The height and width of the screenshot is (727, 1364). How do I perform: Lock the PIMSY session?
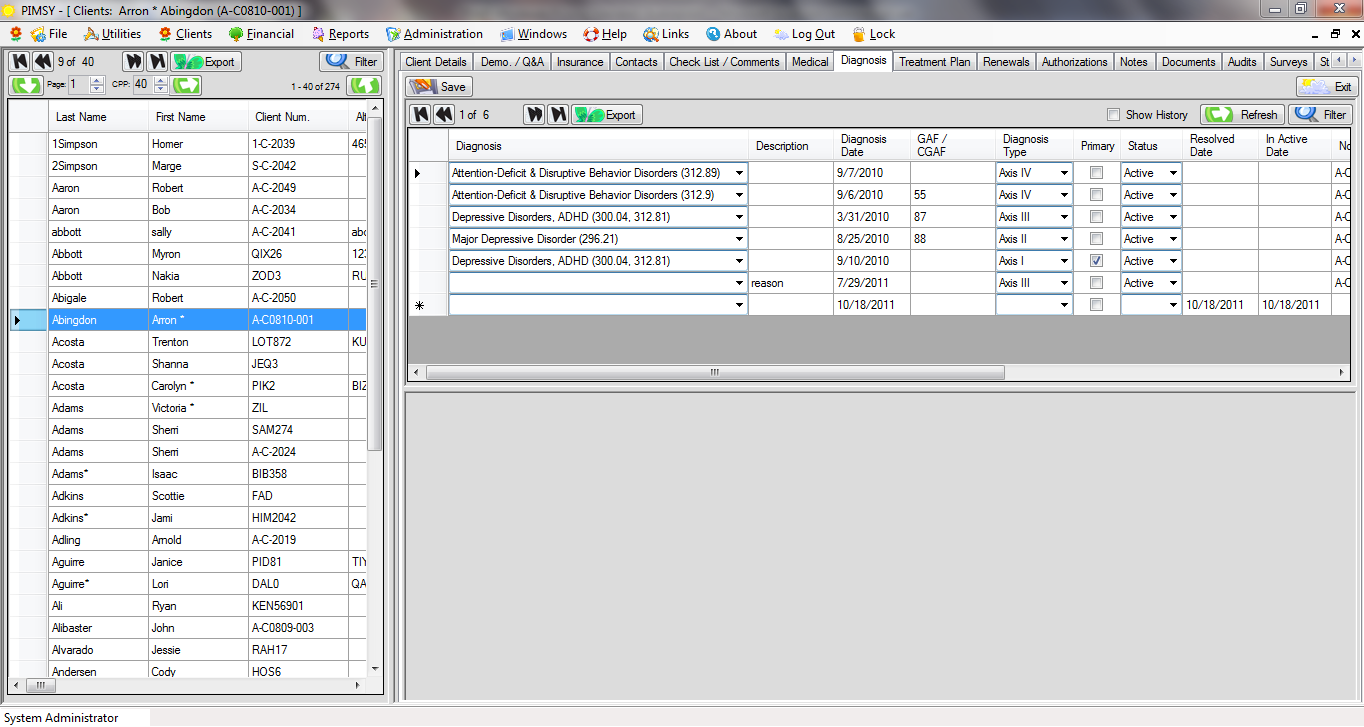(873, 33)
